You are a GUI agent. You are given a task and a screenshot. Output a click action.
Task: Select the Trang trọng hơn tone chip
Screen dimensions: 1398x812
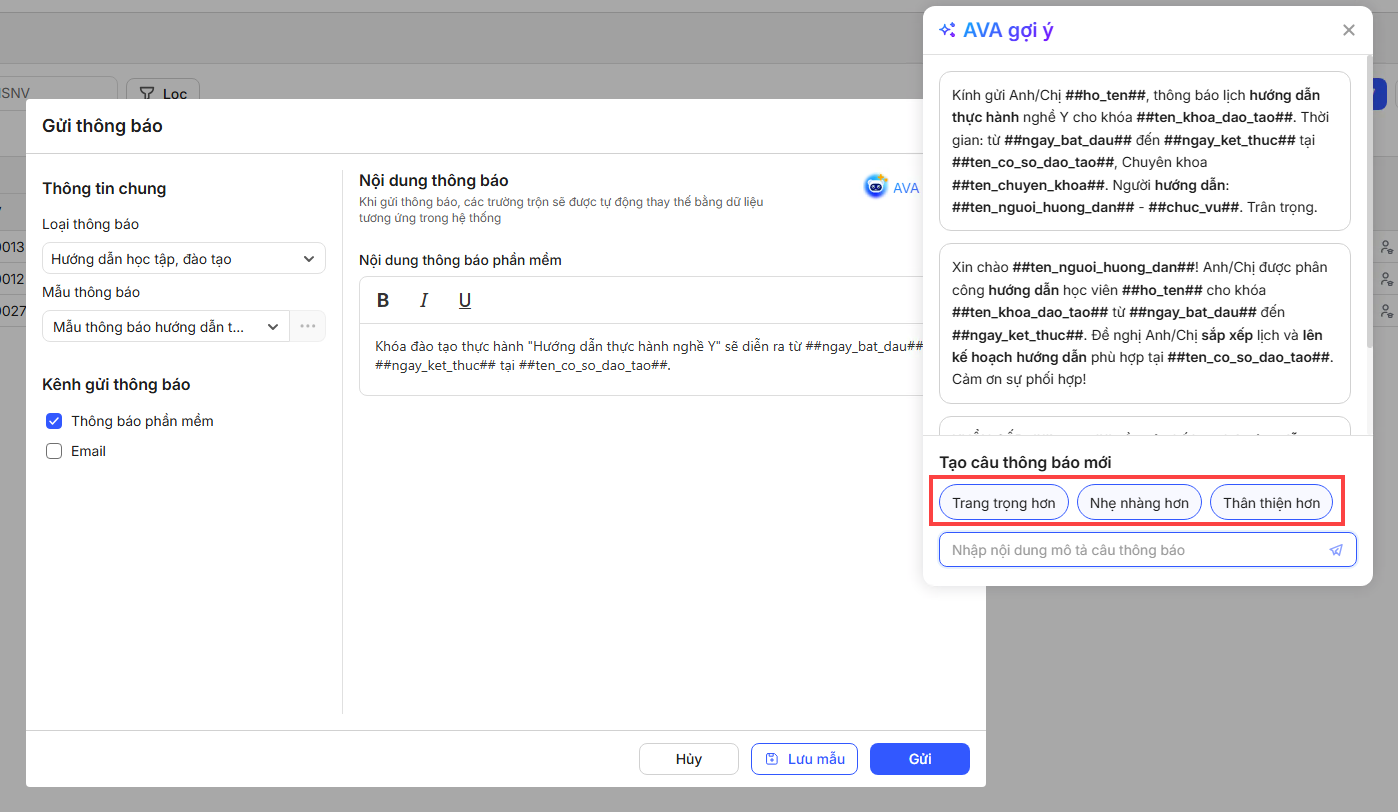(1003, 503)
